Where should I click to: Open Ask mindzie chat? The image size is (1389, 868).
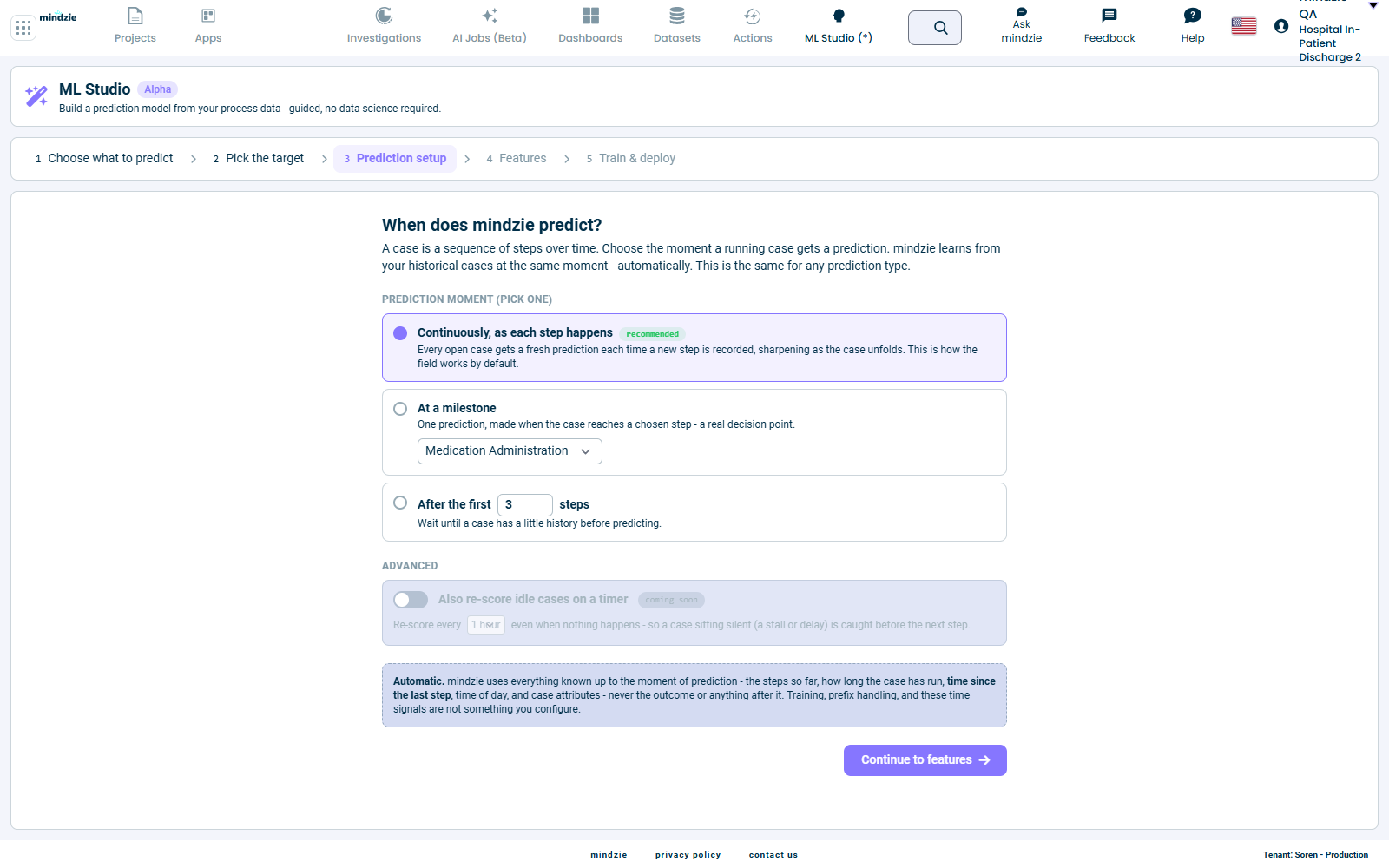tap(1022, 26)
